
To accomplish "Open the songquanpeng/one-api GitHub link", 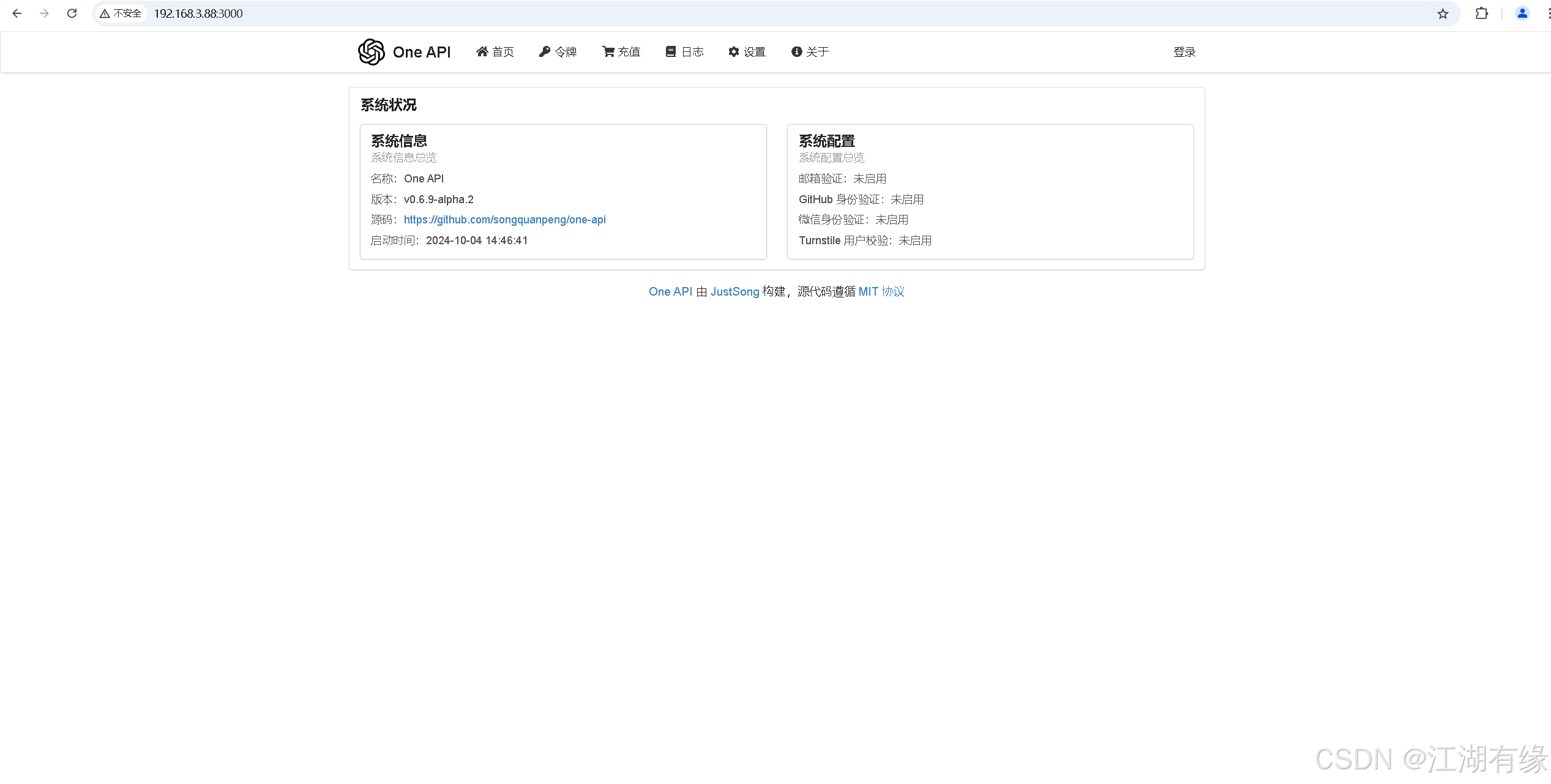I will (x=504, y=219).
